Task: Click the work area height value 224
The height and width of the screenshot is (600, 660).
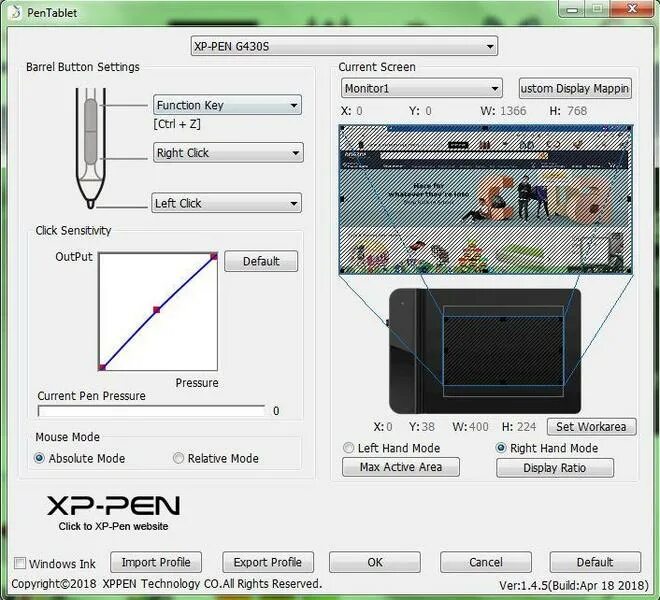Action: coord(526,427)
